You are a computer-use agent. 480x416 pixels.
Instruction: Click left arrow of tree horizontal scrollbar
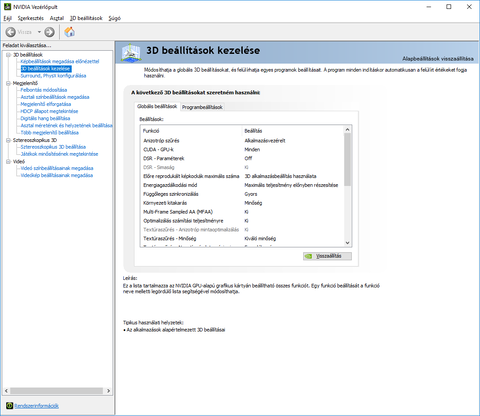click(6, 391)
